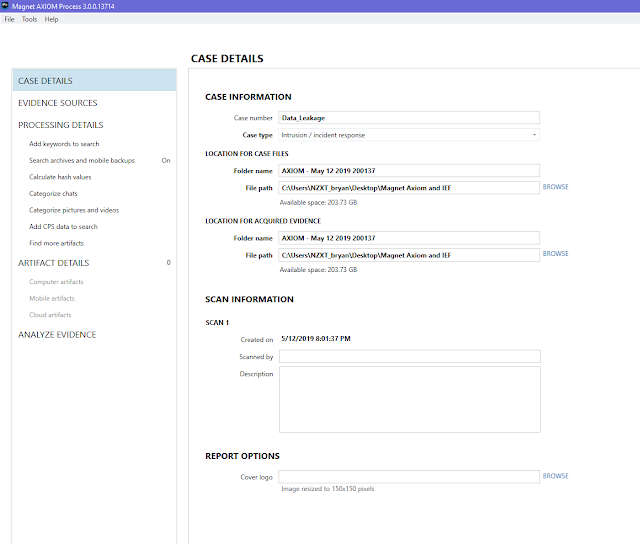Click the Magnet AXIOM app icon in title bar
The width and height of the screenshot is (640, 544).
coord(5,6)
